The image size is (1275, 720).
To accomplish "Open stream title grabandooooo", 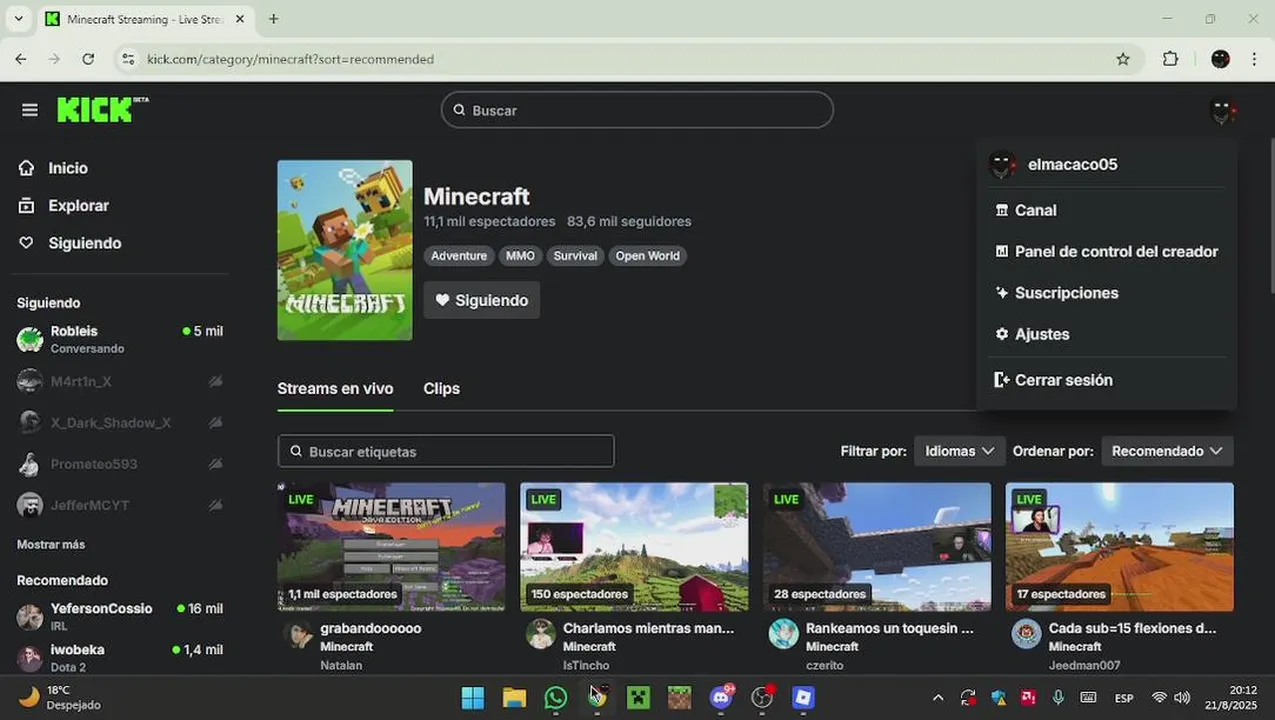I will click(x=370, y=628).
